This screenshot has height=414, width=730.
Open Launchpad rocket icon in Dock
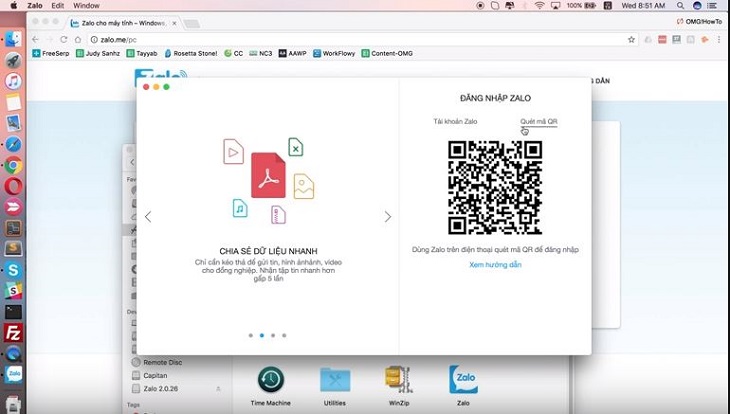click(13, 60)
